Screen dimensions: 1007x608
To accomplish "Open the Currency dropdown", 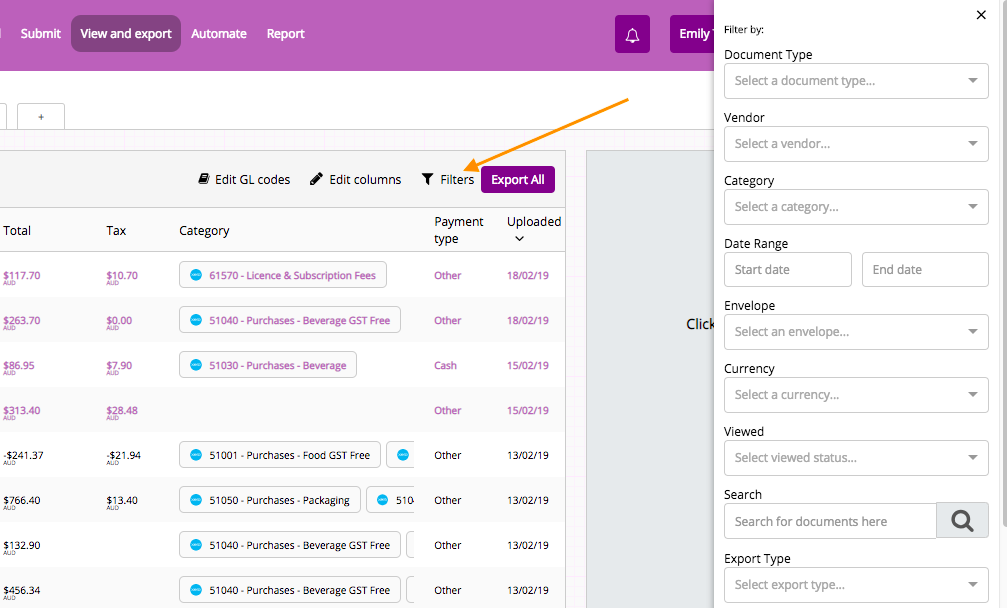I will (x=856, y=395).
